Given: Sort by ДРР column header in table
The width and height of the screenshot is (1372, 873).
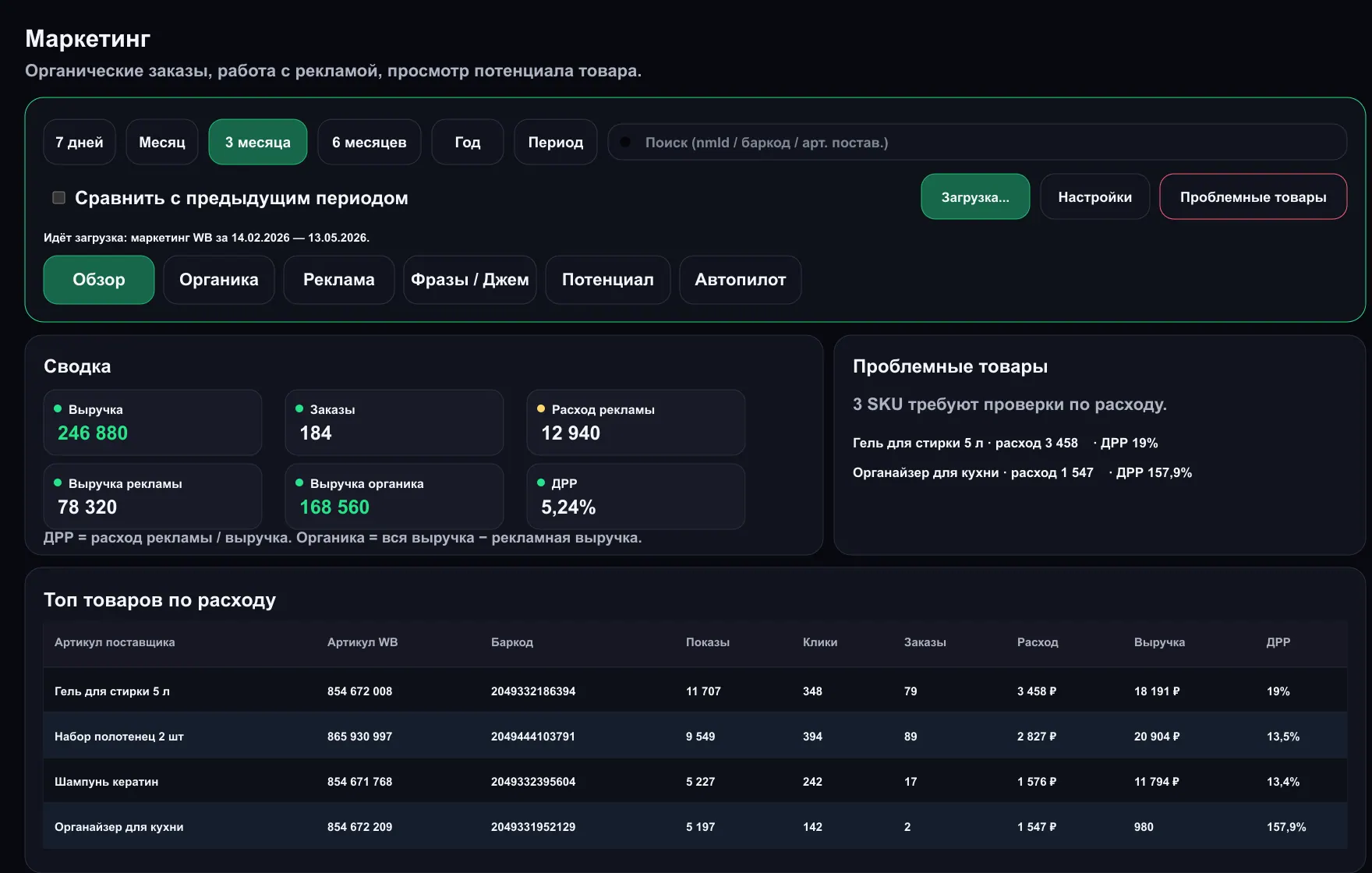Looking at the screenshot, I should click(1278, 642).
